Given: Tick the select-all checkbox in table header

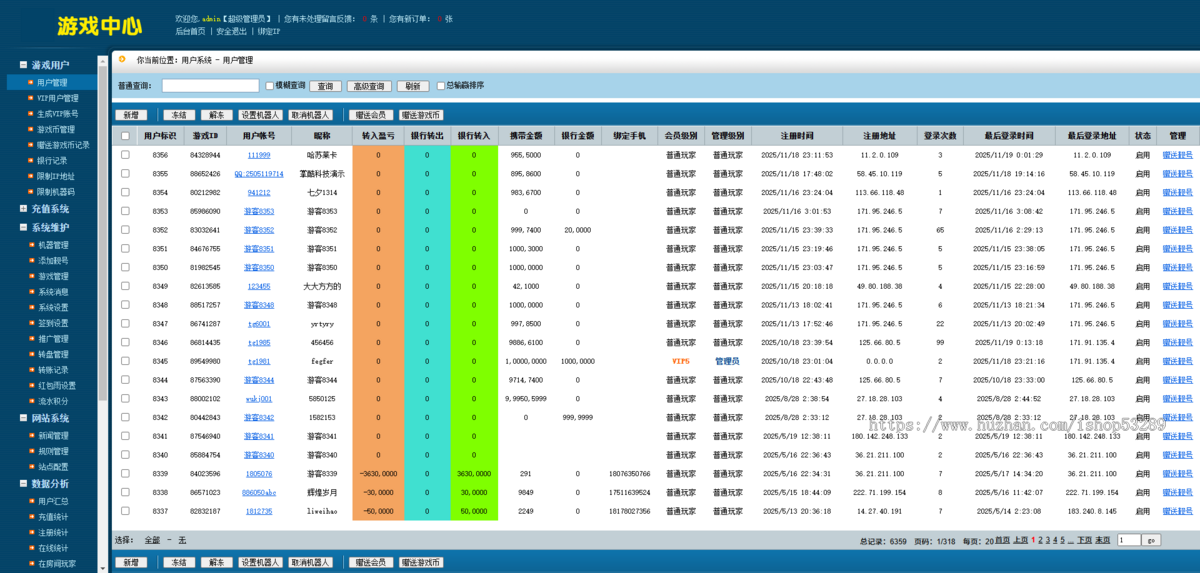Looking at the screenshot, I should tap(125, 136).
